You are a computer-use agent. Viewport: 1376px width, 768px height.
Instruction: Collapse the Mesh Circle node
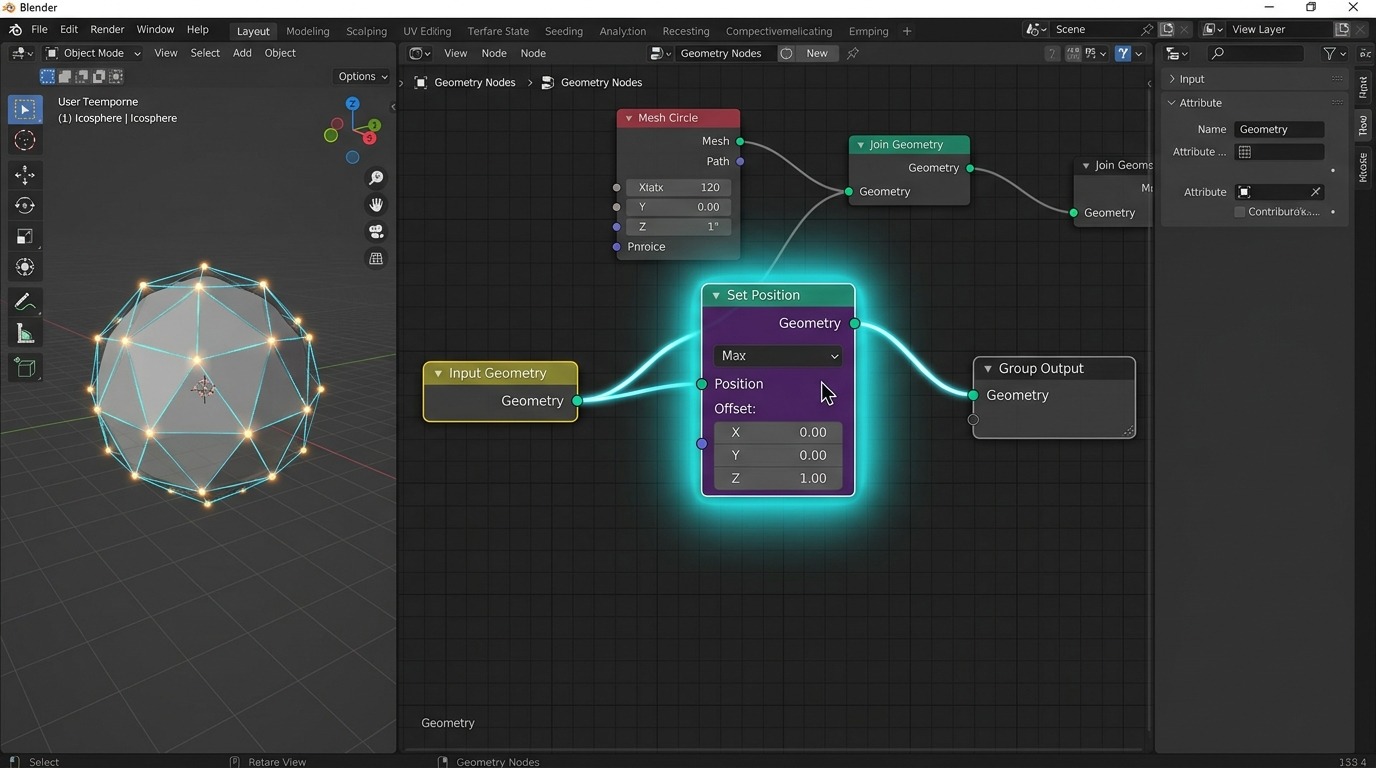(x=628, y=118)
